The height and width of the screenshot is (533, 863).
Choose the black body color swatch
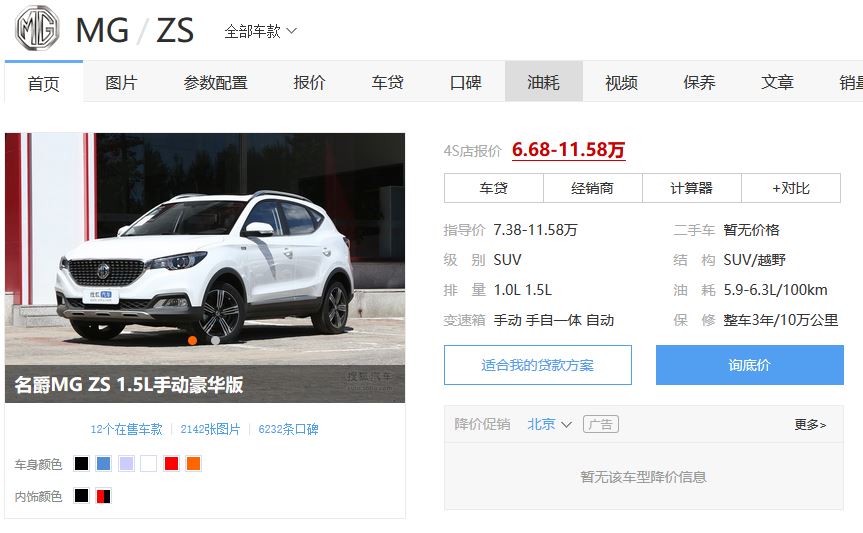coord(81,464)
